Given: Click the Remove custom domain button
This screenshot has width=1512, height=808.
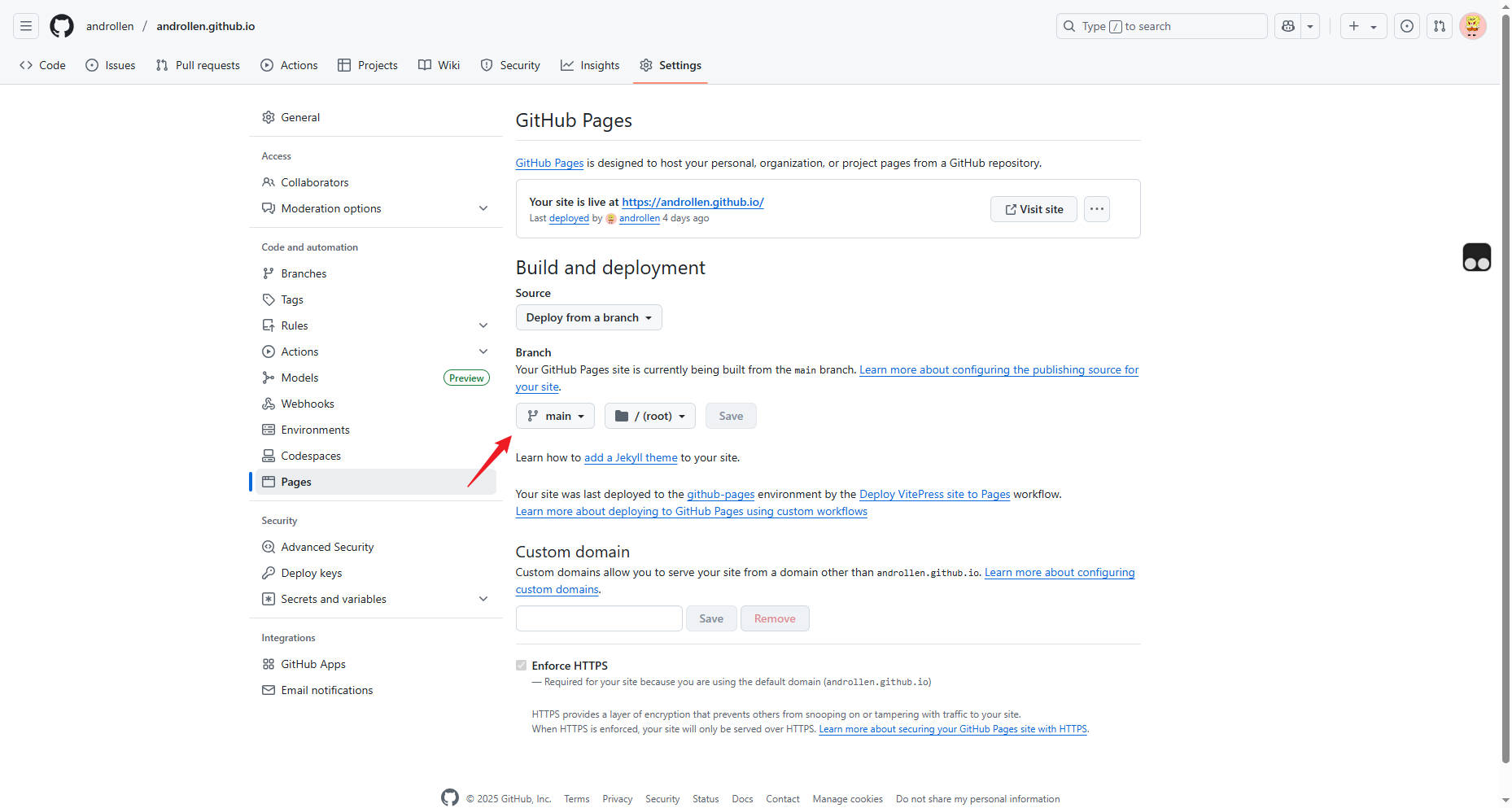Looking at the screenshot, I should coord(775,618).
